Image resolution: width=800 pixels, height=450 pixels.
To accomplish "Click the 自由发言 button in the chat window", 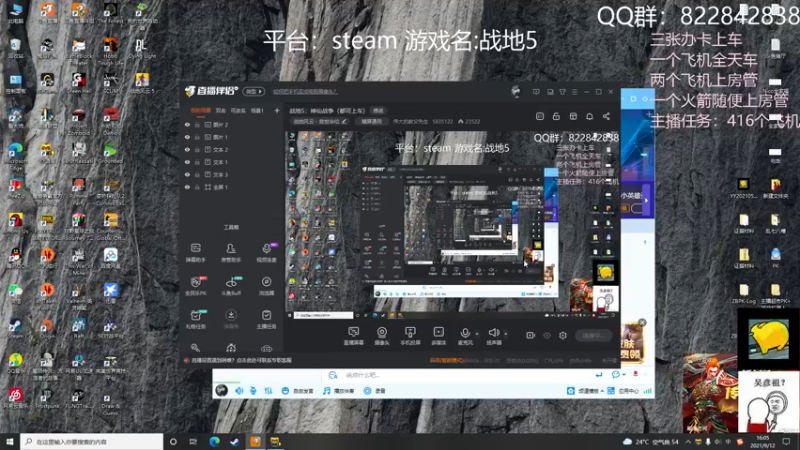I will tap(299, 391).
